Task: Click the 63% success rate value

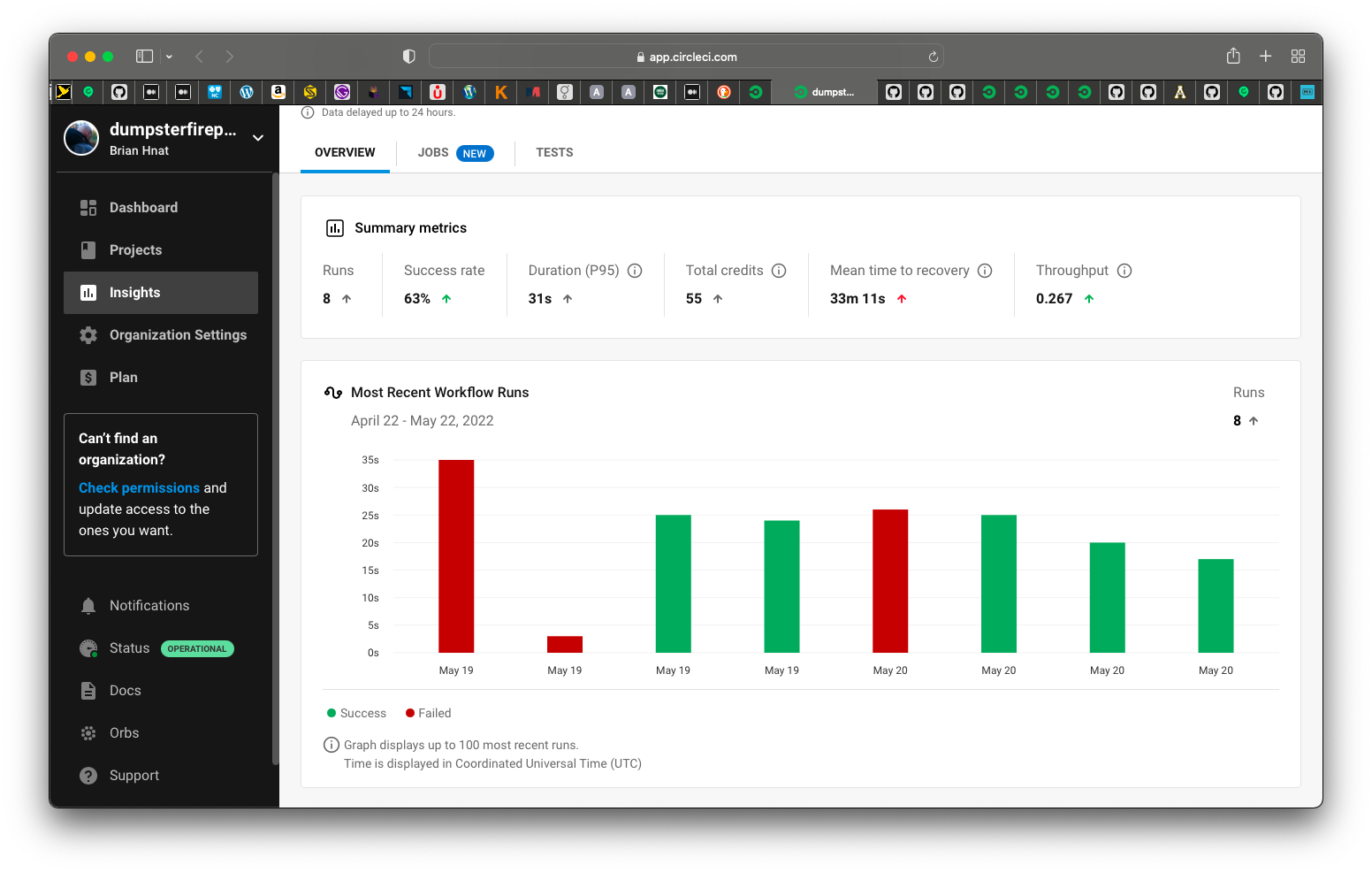Action: tap(417, 299)
